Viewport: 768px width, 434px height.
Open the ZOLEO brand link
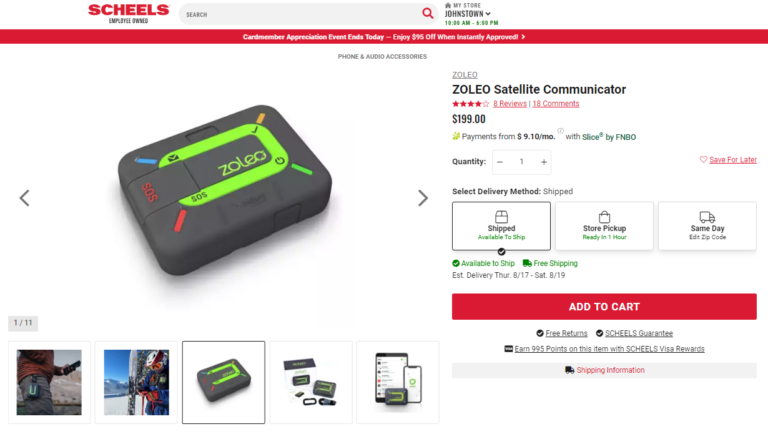pyautogui.click(x=464, y=75)
